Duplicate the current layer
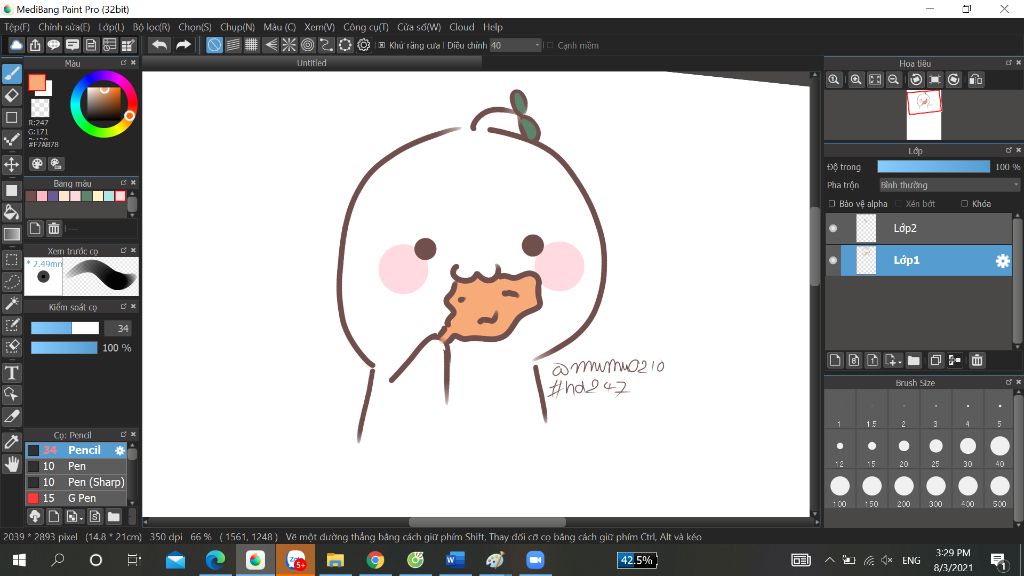 [x=936, y=360]
